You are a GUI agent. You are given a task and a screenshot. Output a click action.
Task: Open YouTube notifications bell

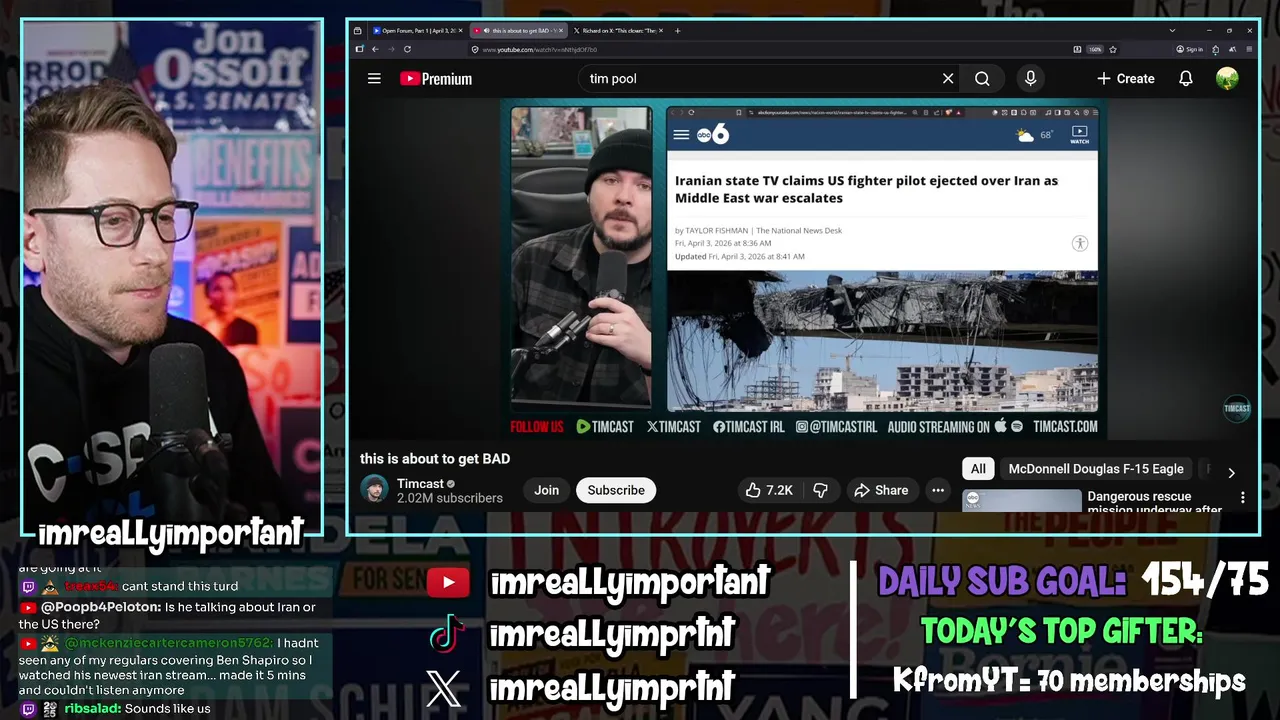click(x=1186, y=79)
